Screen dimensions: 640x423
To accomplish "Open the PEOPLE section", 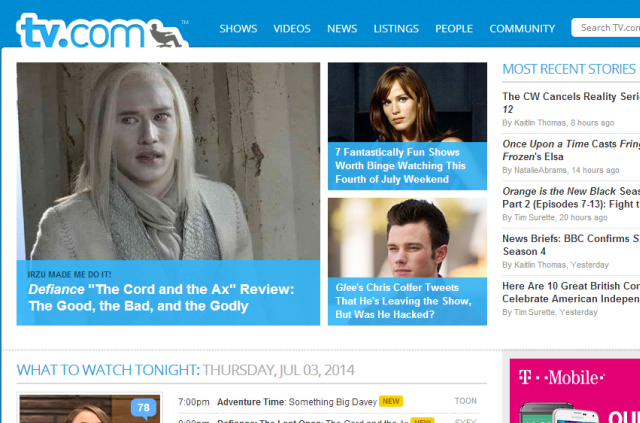I will click(x=454, y=29).
